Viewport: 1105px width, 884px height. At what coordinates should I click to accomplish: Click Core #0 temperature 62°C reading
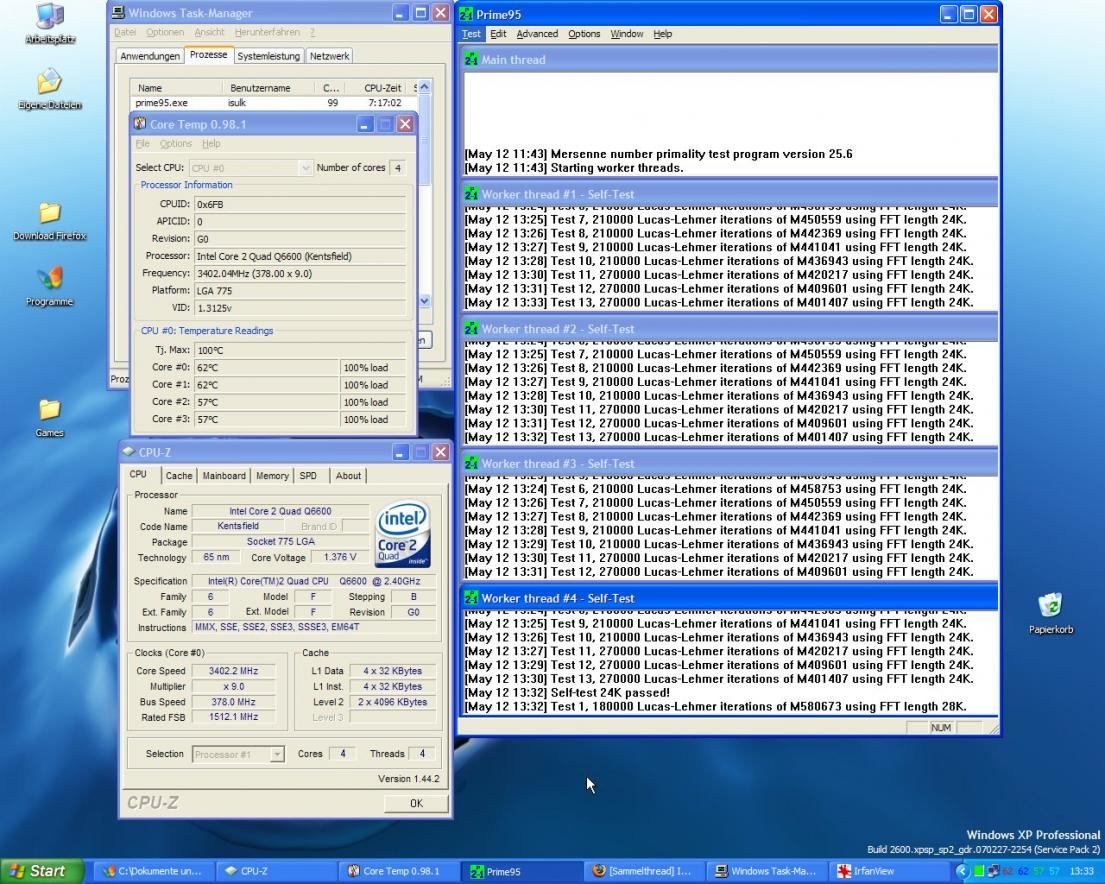pyautogui.click(x=266, y=367)
